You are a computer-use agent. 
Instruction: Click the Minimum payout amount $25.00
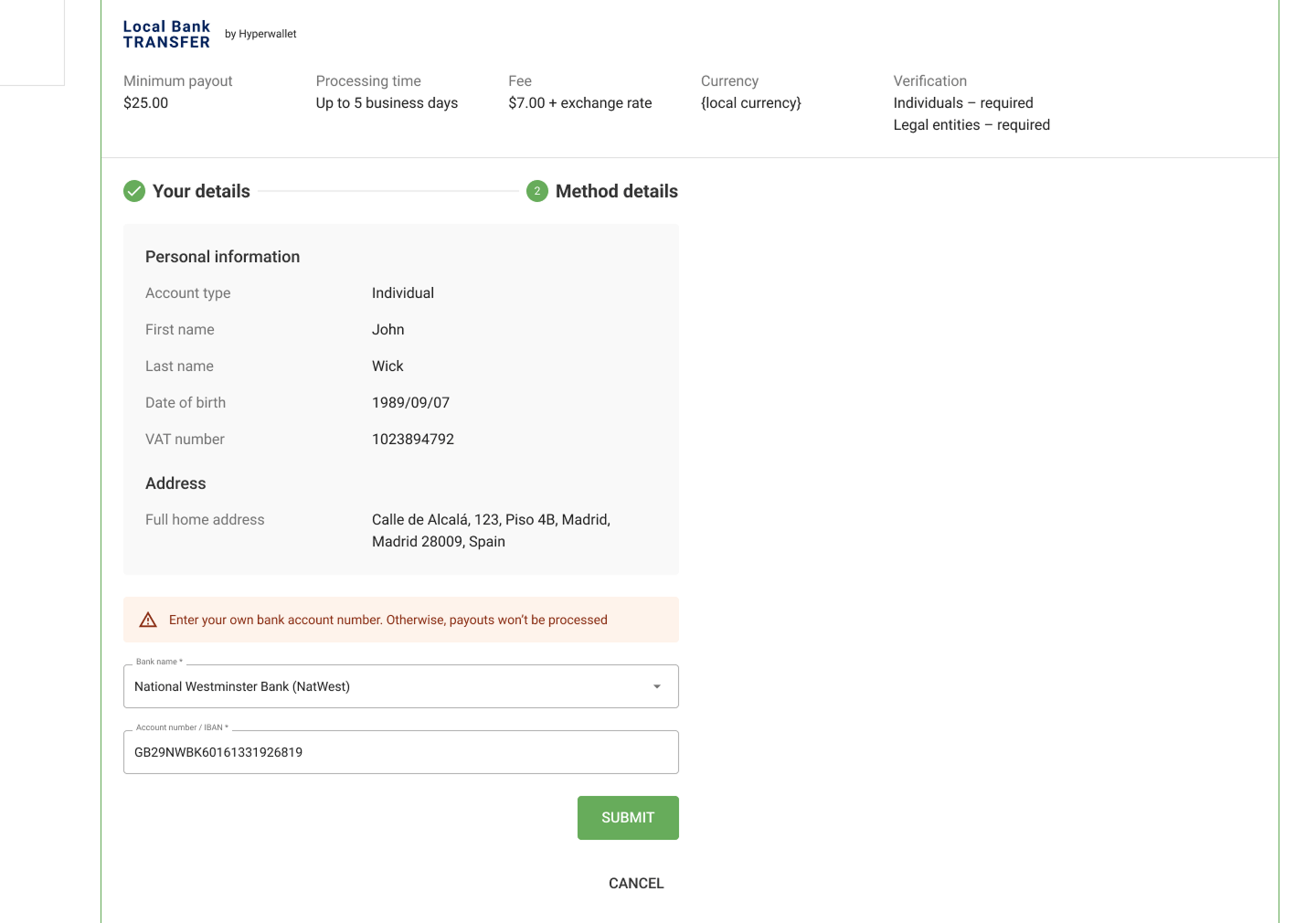(146, 102)
